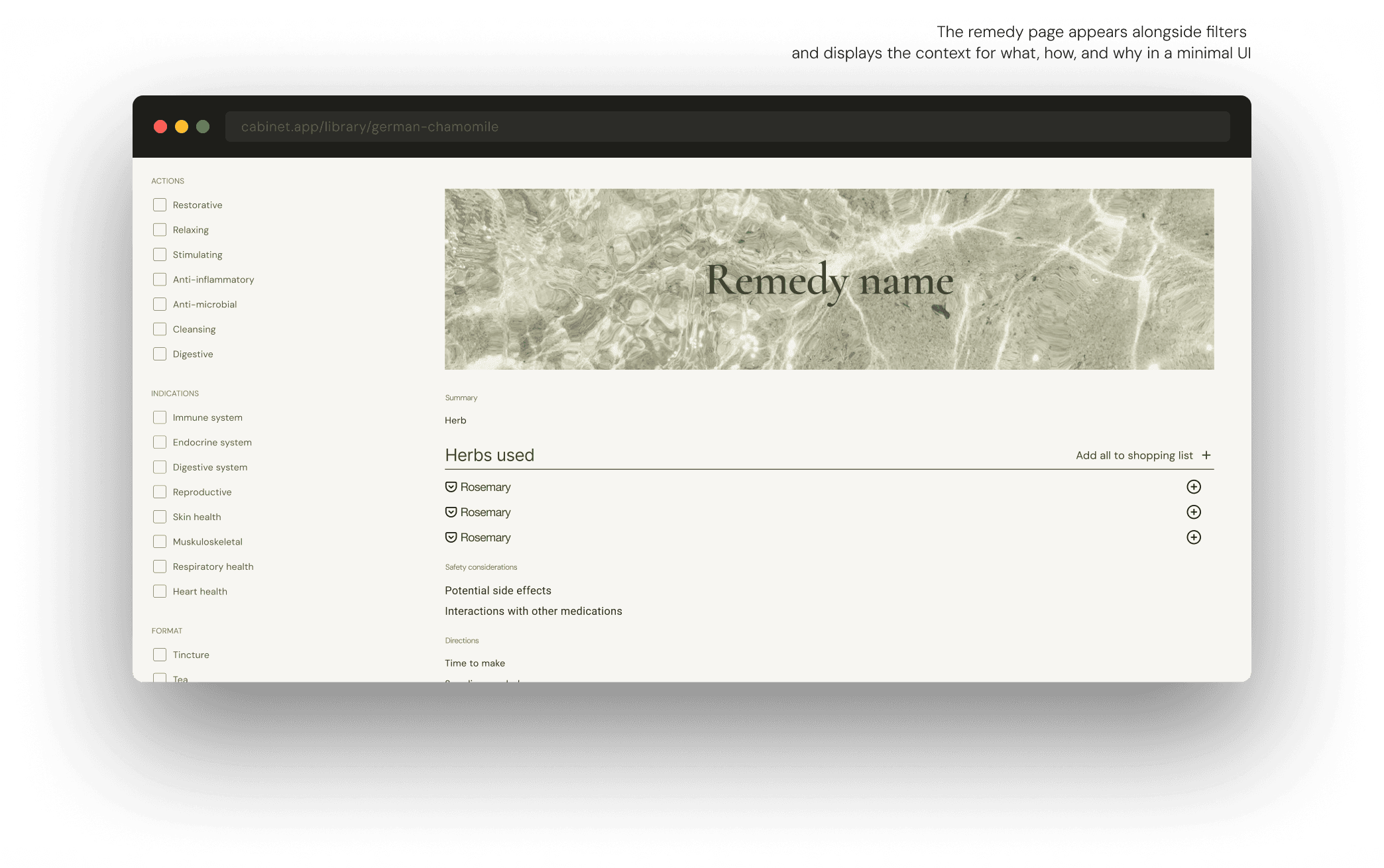Screen dimensions: 1384x868
Task: Check the Restorative action filter
Action: [x=160, y=205]
